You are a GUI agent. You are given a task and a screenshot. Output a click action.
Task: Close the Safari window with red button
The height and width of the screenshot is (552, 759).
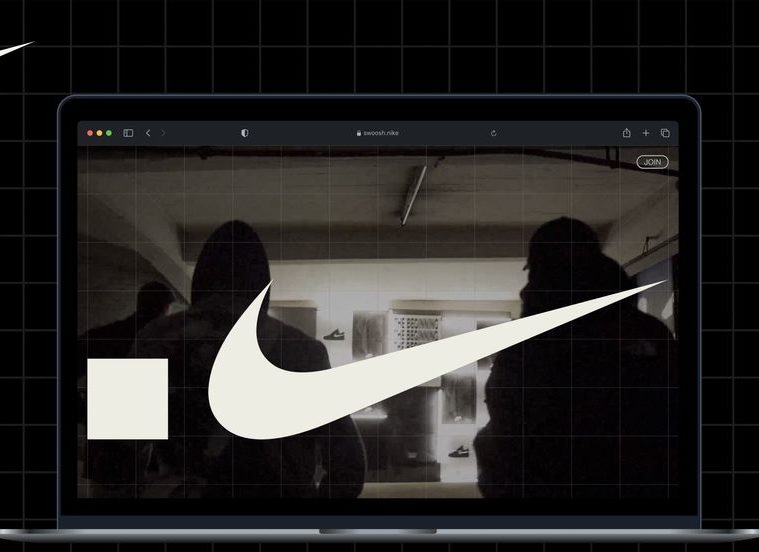[90, 133]
